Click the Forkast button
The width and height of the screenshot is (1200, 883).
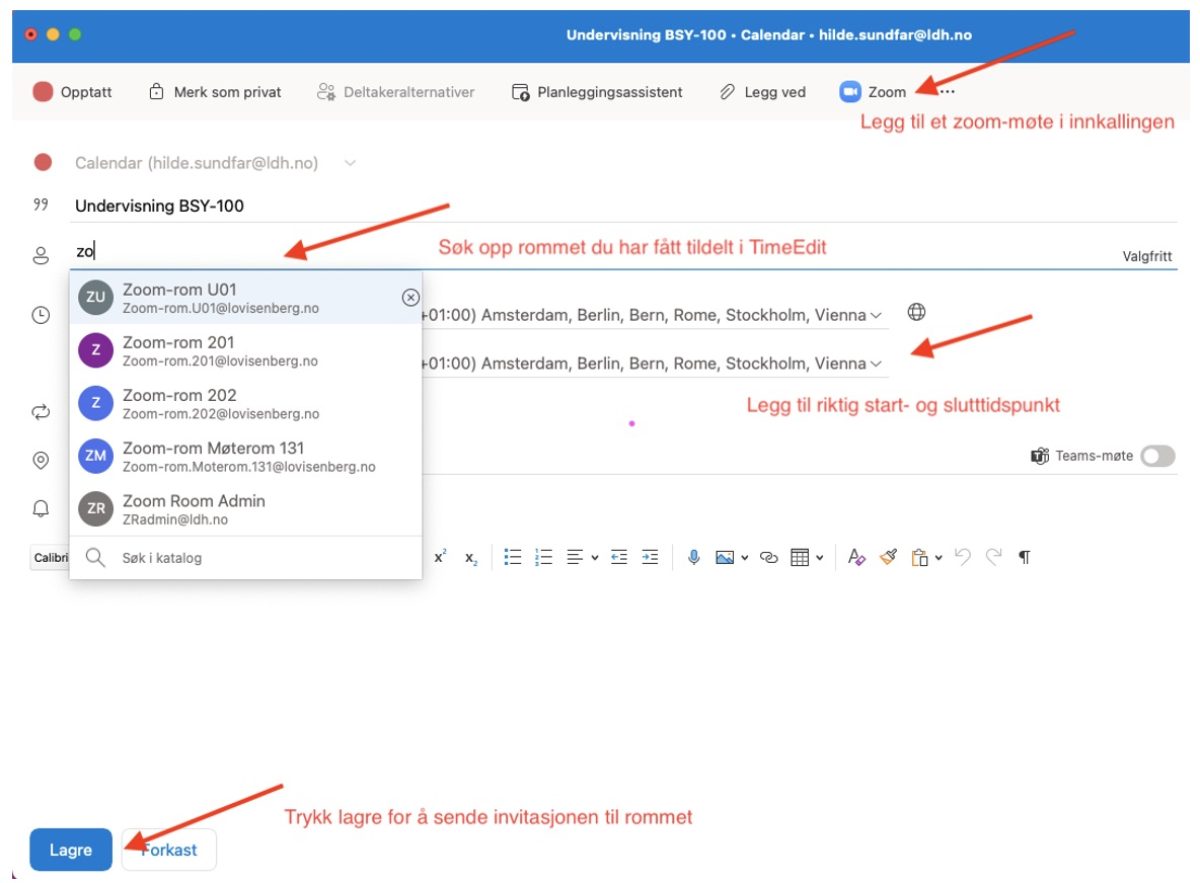tap(169, 850)
